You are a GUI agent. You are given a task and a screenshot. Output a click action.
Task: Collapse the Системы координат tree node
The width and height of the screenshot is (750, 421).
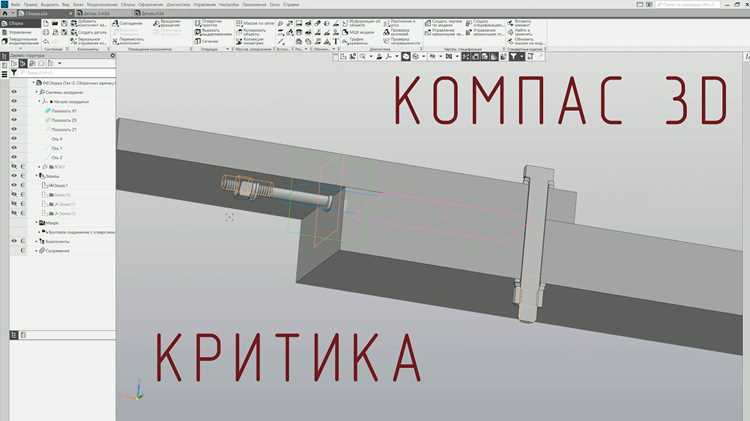[36, 92]
